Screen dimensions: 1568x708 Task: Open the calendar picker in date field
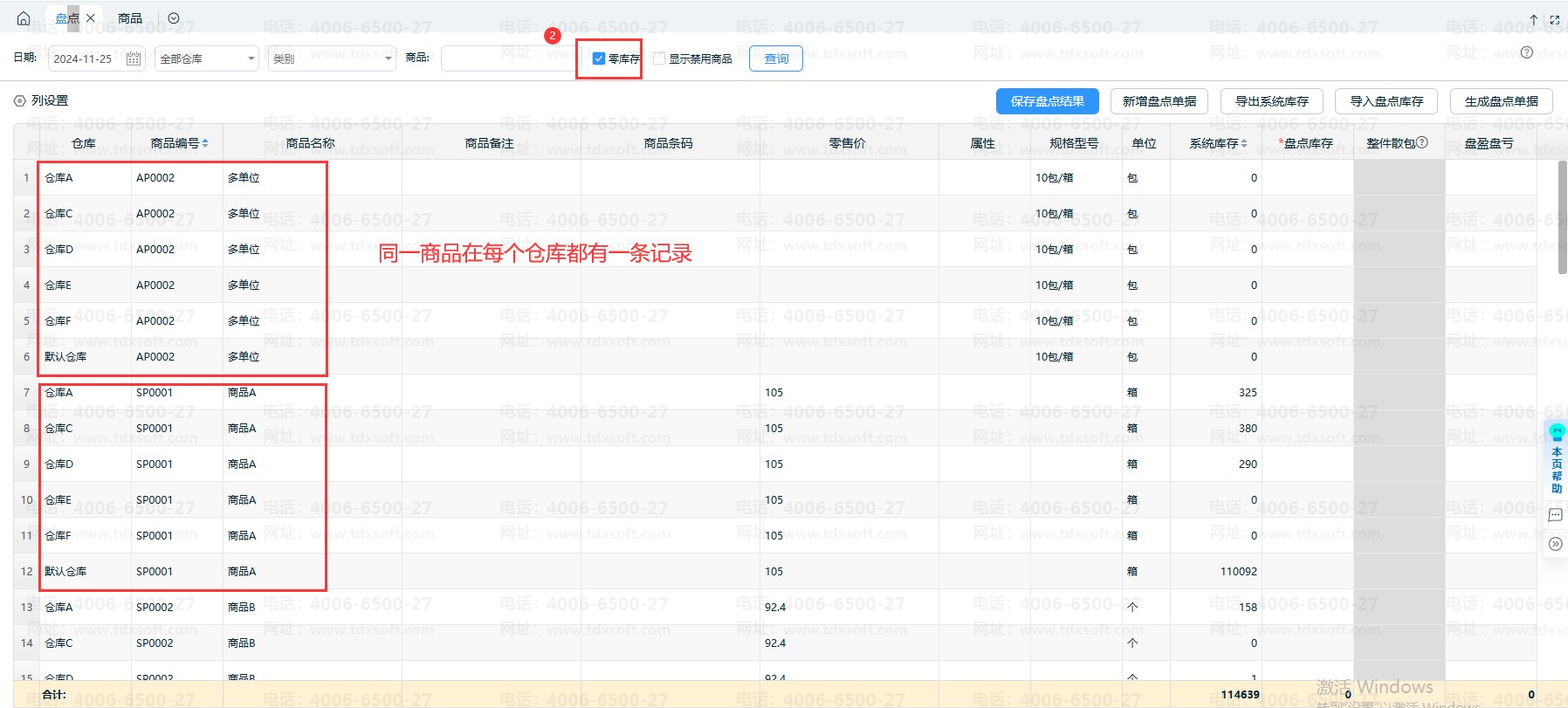[134, 58]
